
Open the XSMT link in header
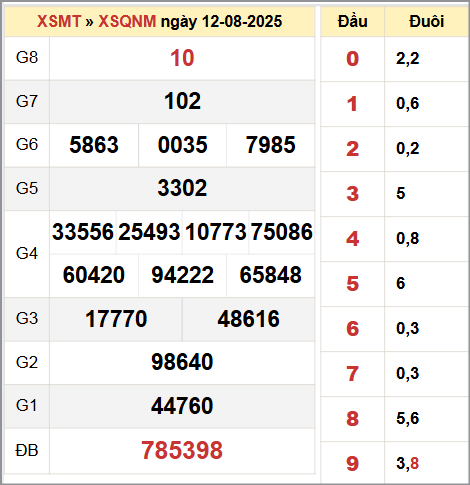click(x=59, y=21)
